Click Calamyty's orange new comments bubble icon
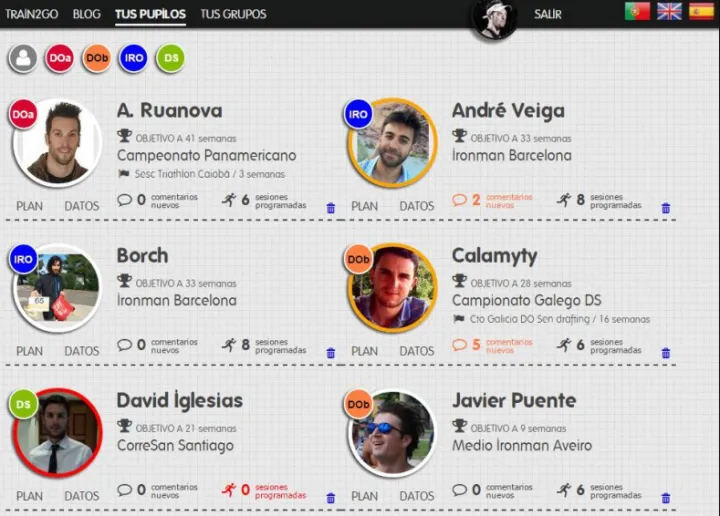 pyautogui.click(x=459, y=344)
